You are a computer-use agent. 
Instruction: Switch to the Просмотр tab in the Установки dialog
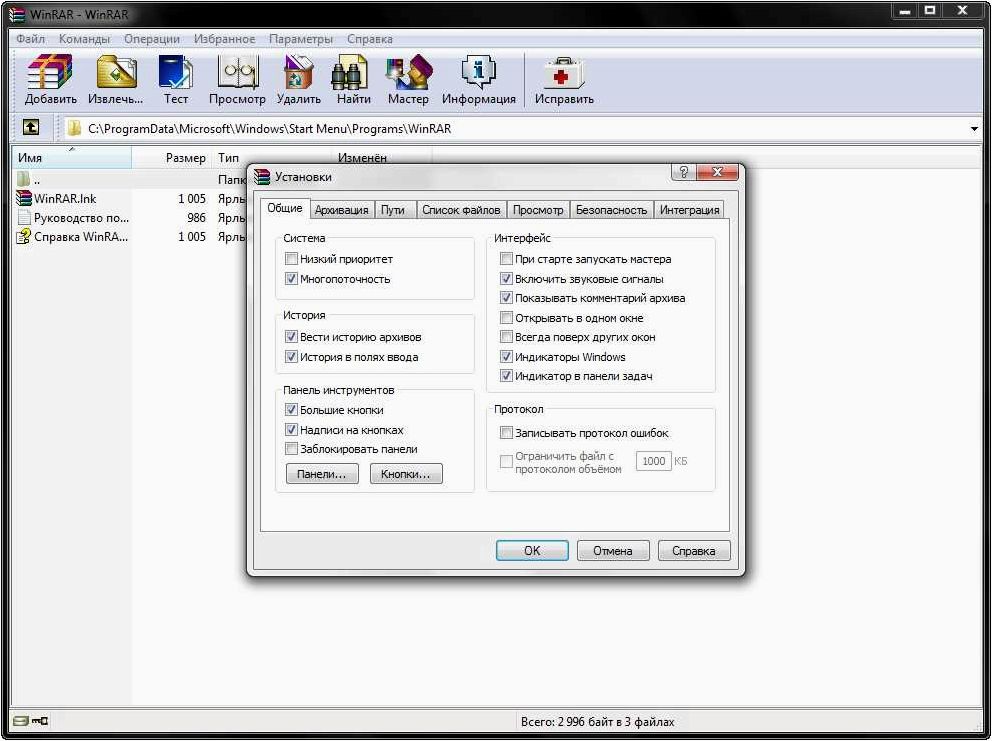coord(538,210)
